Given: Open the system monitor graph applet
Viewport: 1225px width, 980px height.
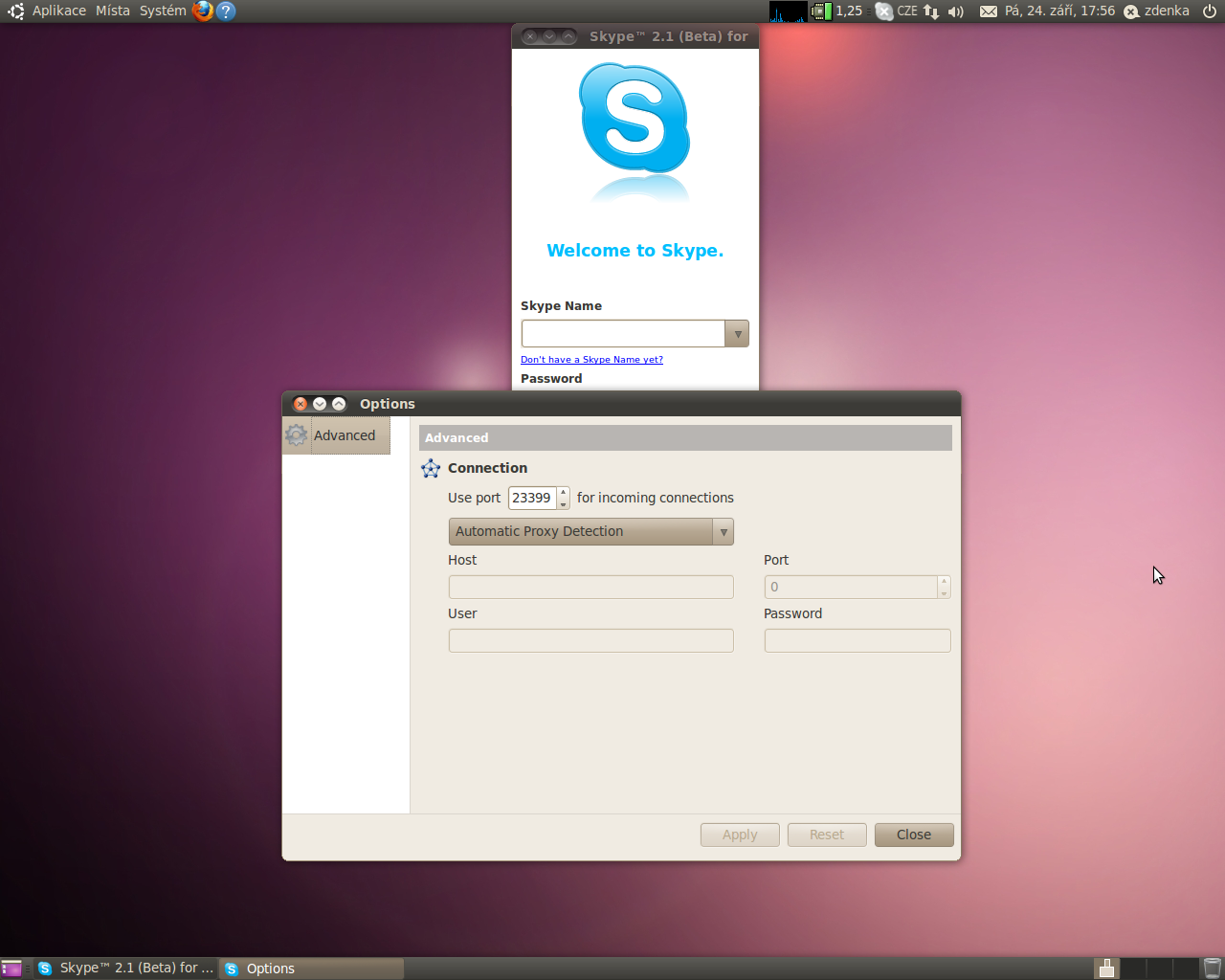Looking at the screenshot, I should (x=788, y=11).
